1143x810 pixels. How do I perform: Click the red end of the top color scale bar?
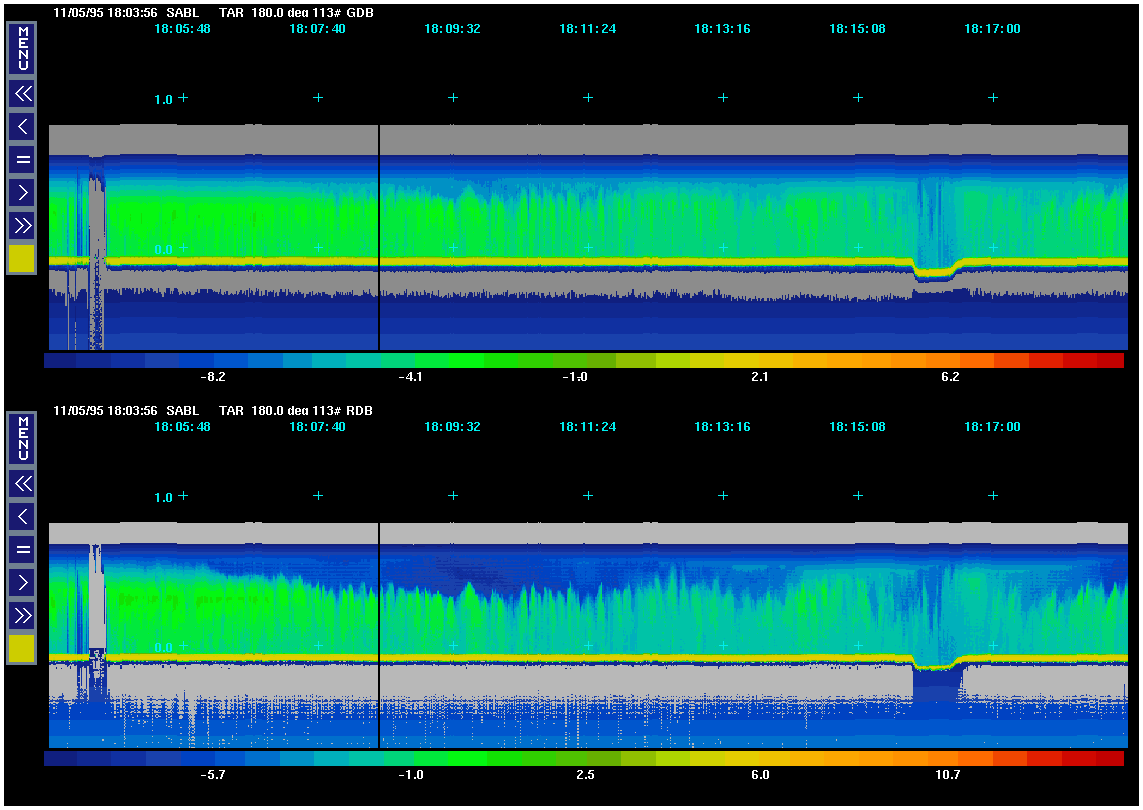[x=1110, y=360]
